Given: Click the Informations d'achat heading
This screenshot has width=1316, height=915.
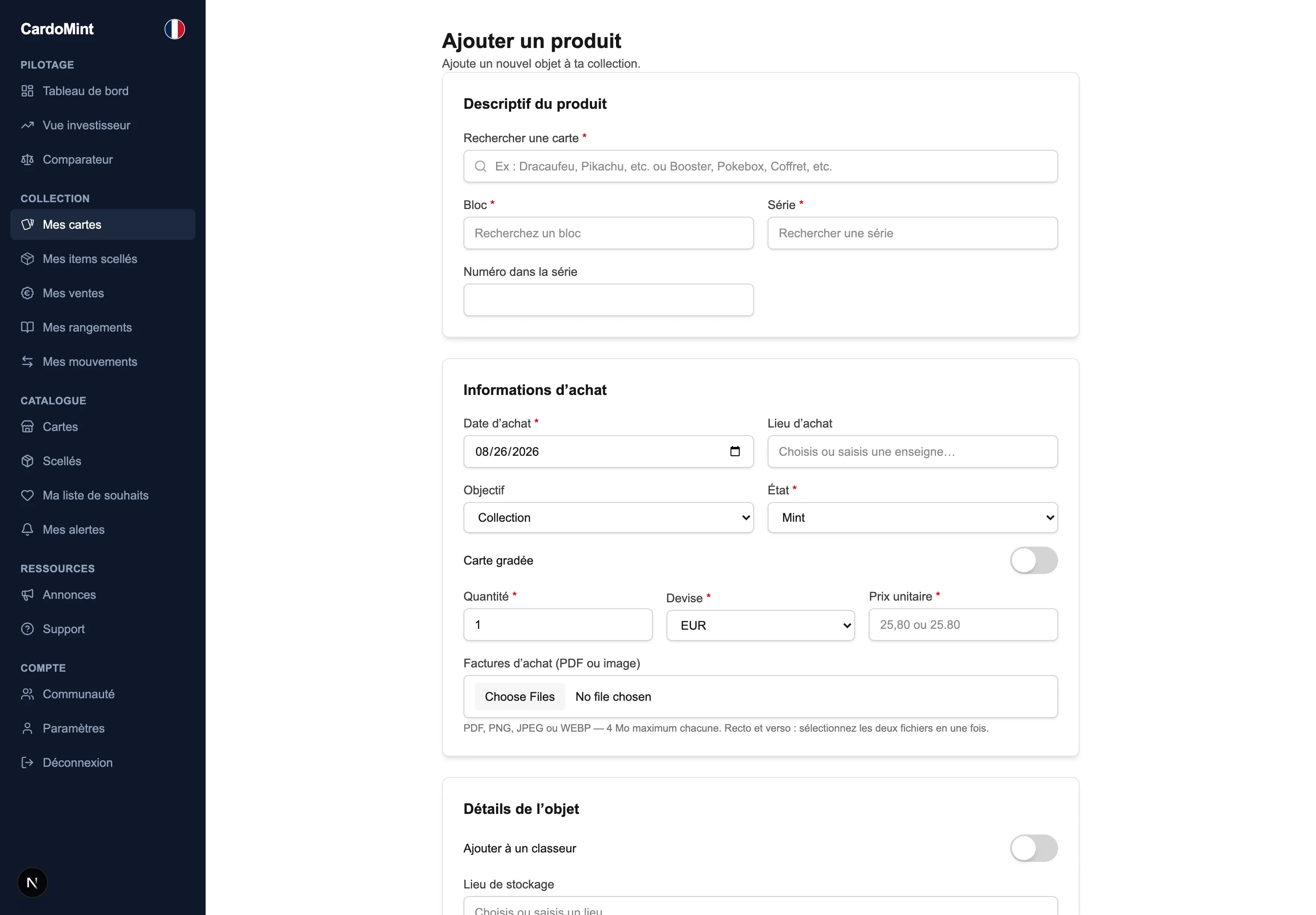Looking at the screenshot, I should (x=535, y=390).
